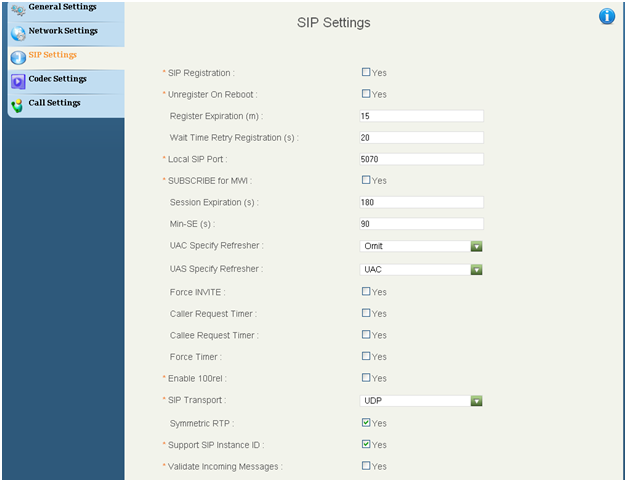Open the General Settings link

pos(62,7)
